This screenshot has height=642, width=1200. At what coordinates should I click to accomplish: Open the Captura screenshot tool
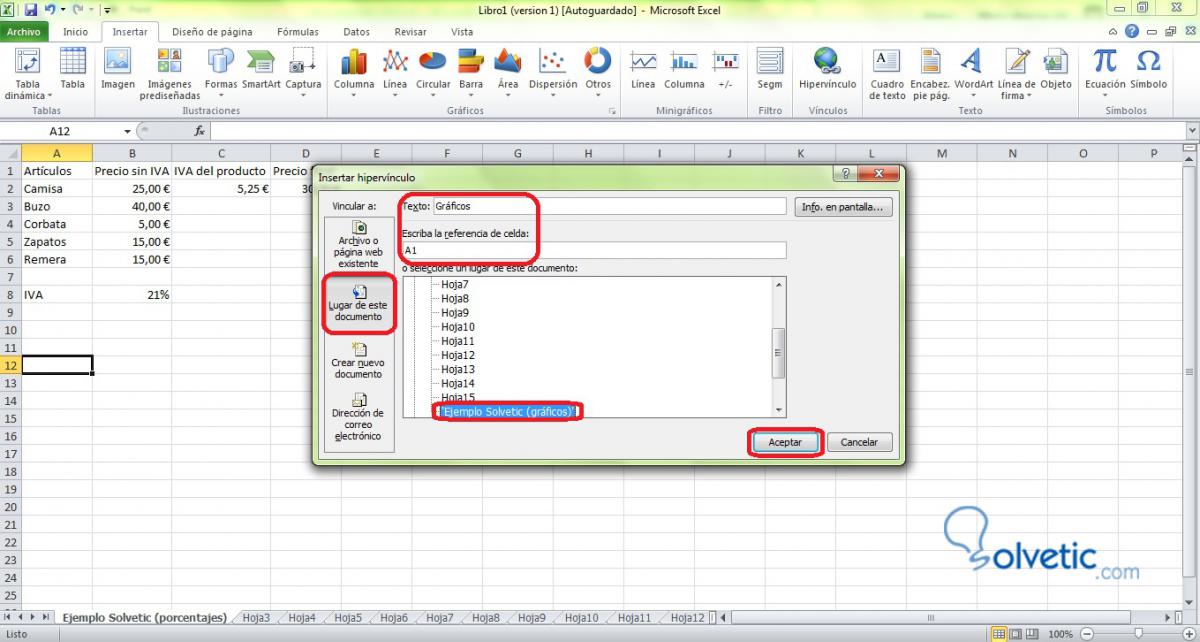303,73
